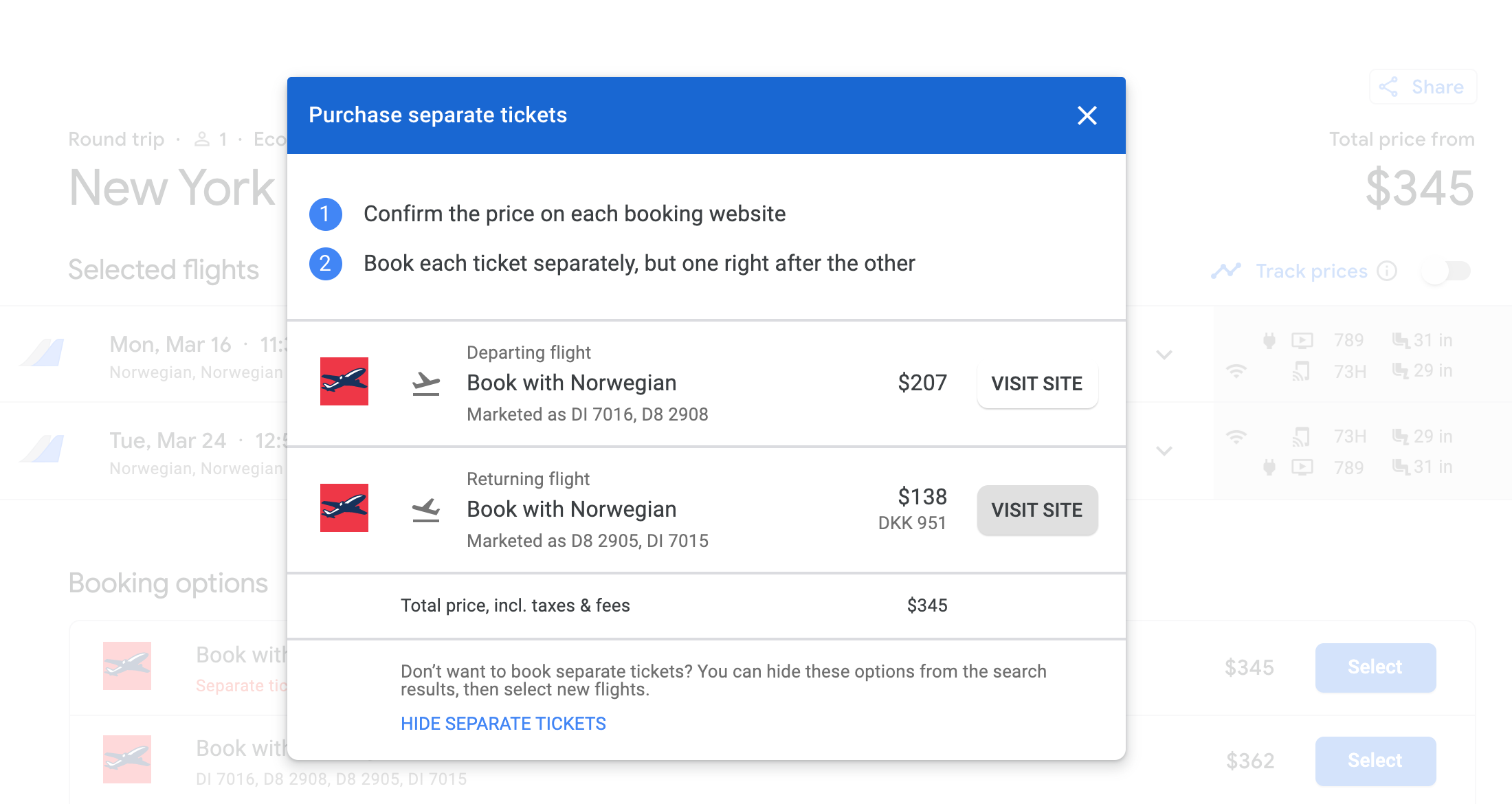1512x804 pixels.
Task: Close the Purchase separate tickets dialog
Action: (1087, 115)
